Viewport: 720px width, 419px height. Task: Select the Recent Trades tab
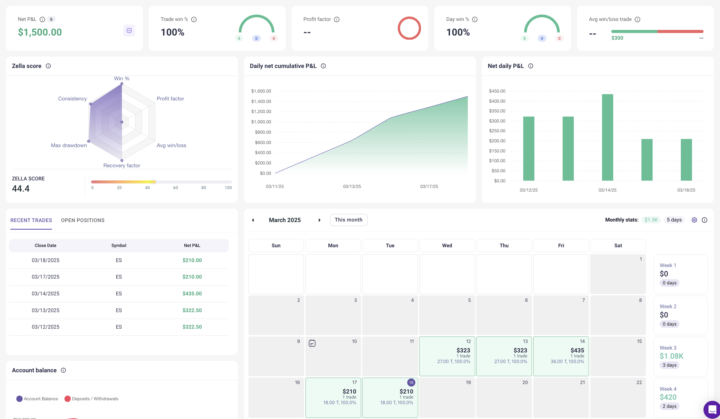pyautogui.click(x=30, y=220)
